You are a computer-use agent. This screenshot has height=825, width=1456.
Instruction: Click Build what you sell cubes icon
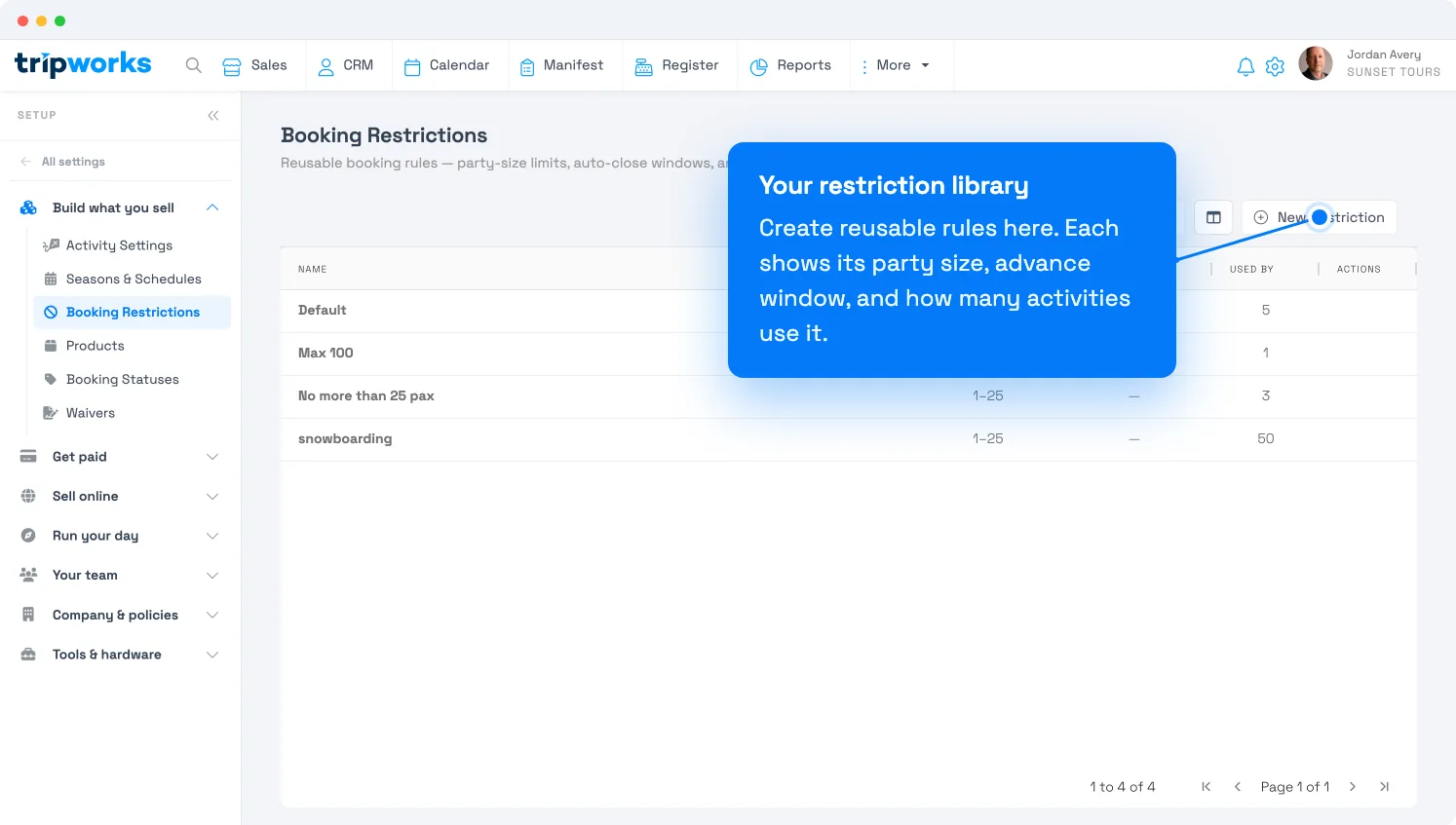[28, 207]
